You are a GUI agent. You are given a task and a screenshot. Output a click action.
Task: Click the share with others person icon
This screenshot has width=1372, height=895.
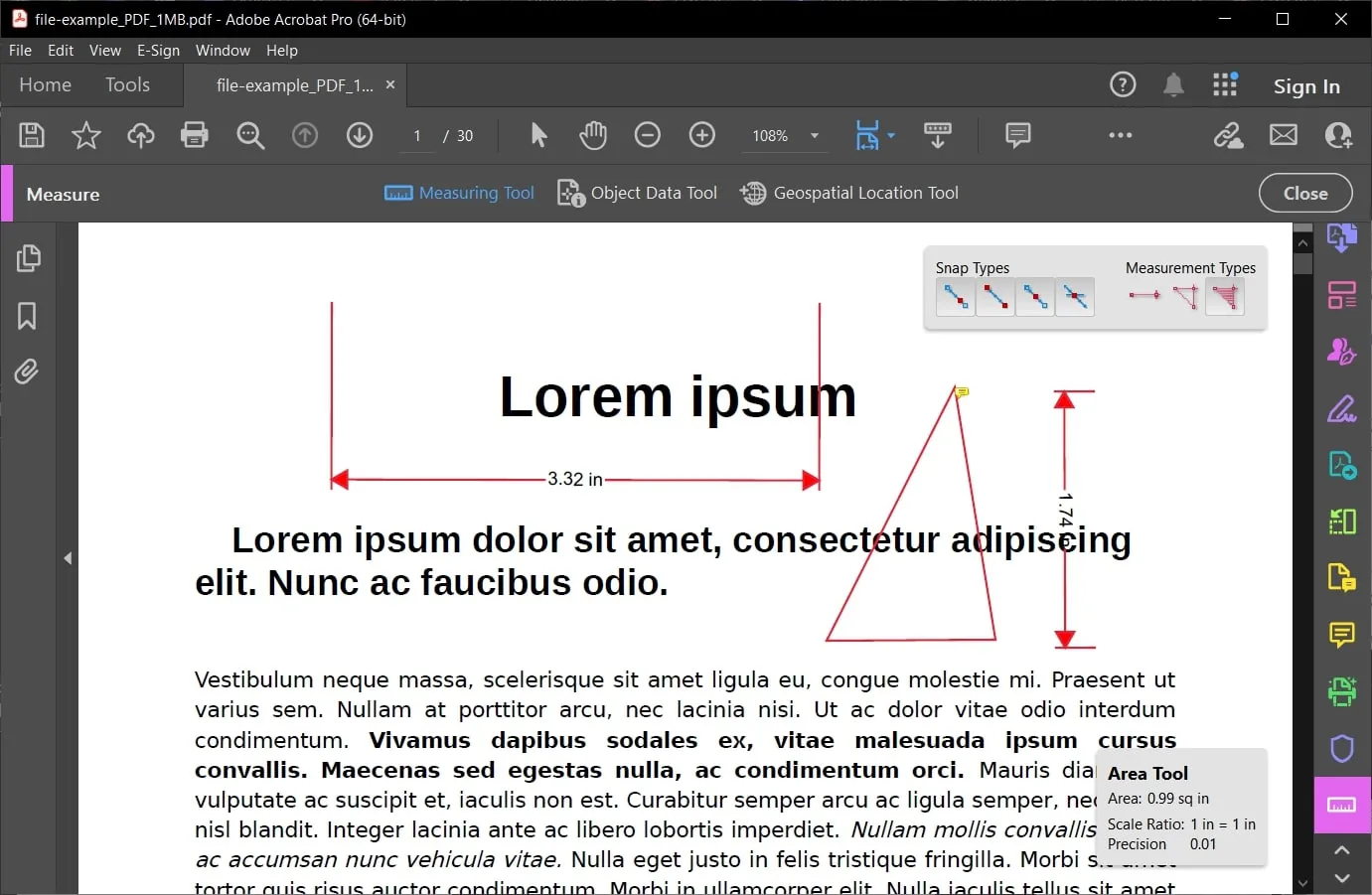pyautogui.click(x=1338, y=135)
